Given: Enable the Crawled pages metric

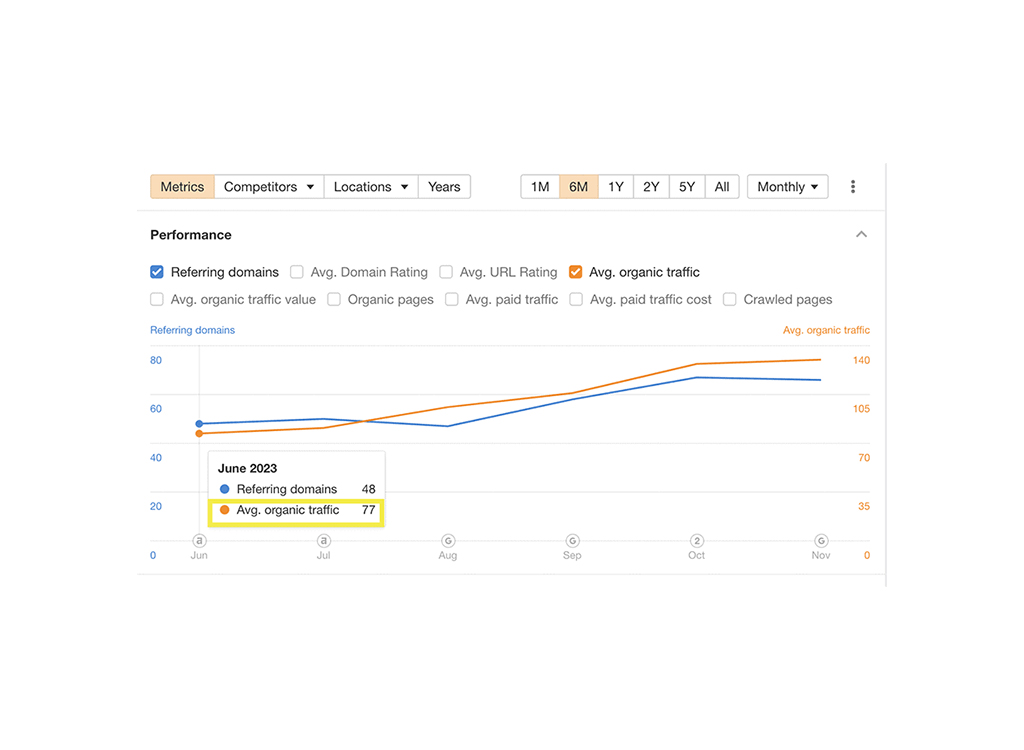Looking at the screenshot, I should coord(729,299).
